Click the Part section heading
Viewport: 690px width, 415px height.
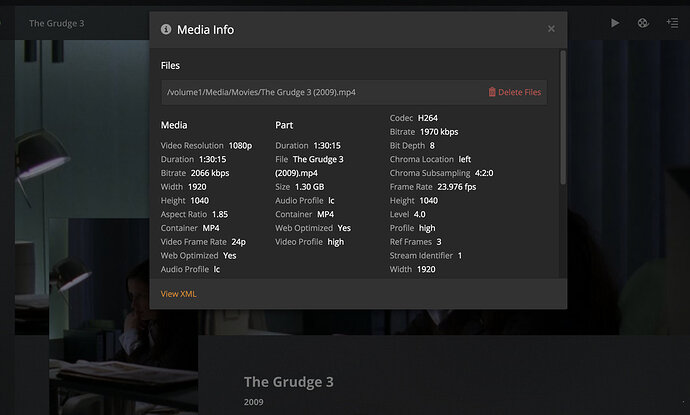click(284, 125)
